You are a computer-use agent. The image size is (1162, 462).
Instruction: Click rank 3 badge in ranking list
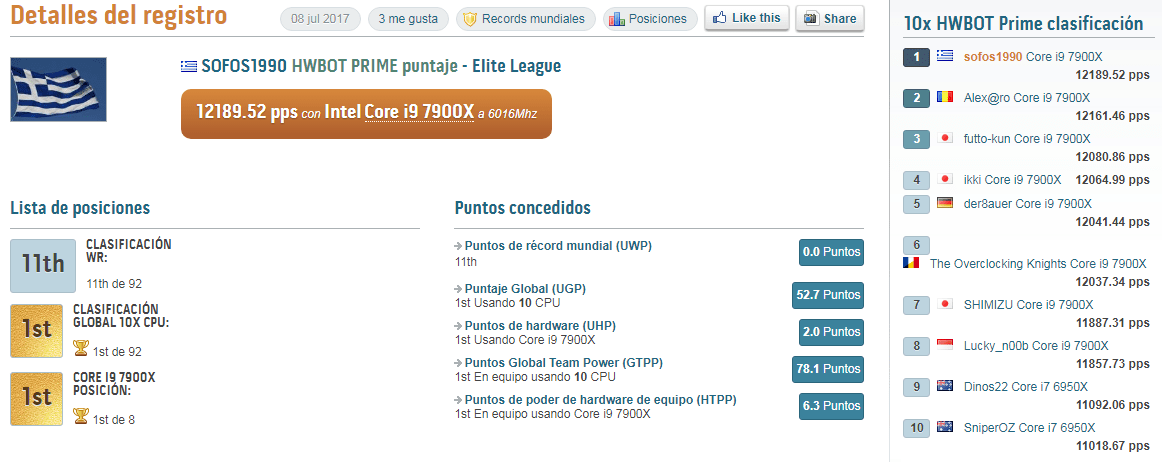917,139
